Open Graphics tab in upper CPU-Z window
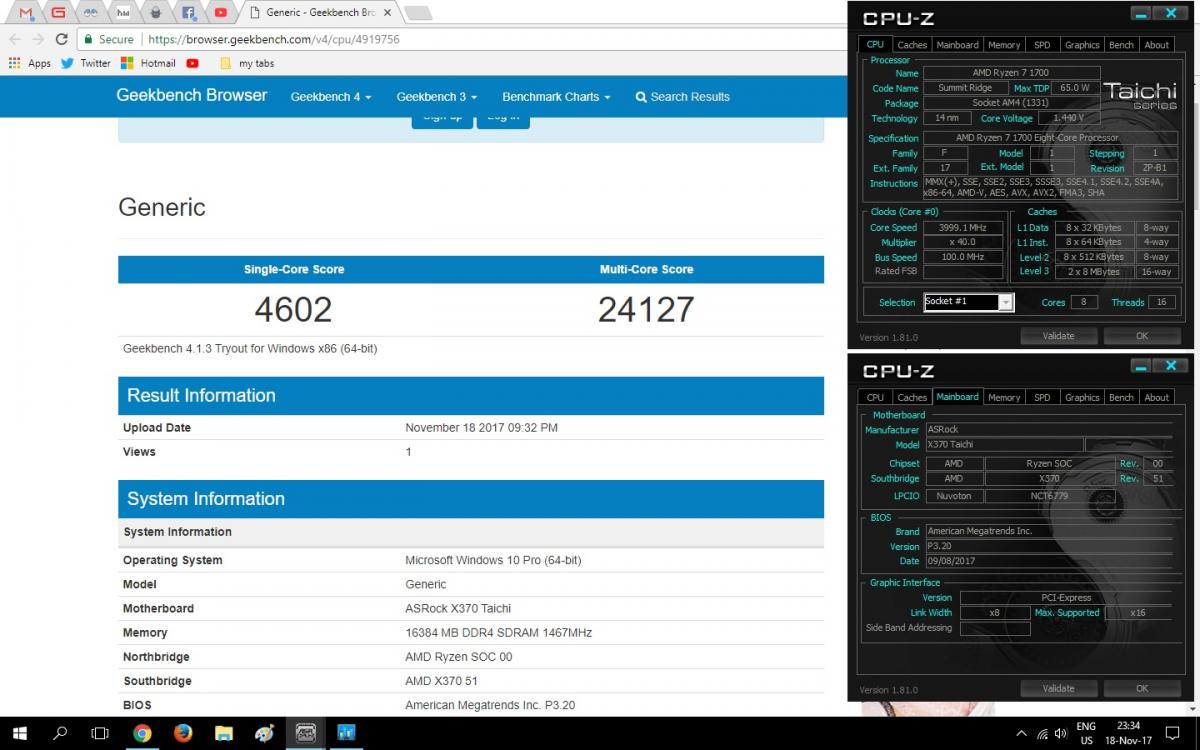The image size is (1200, 750). 1082,45
